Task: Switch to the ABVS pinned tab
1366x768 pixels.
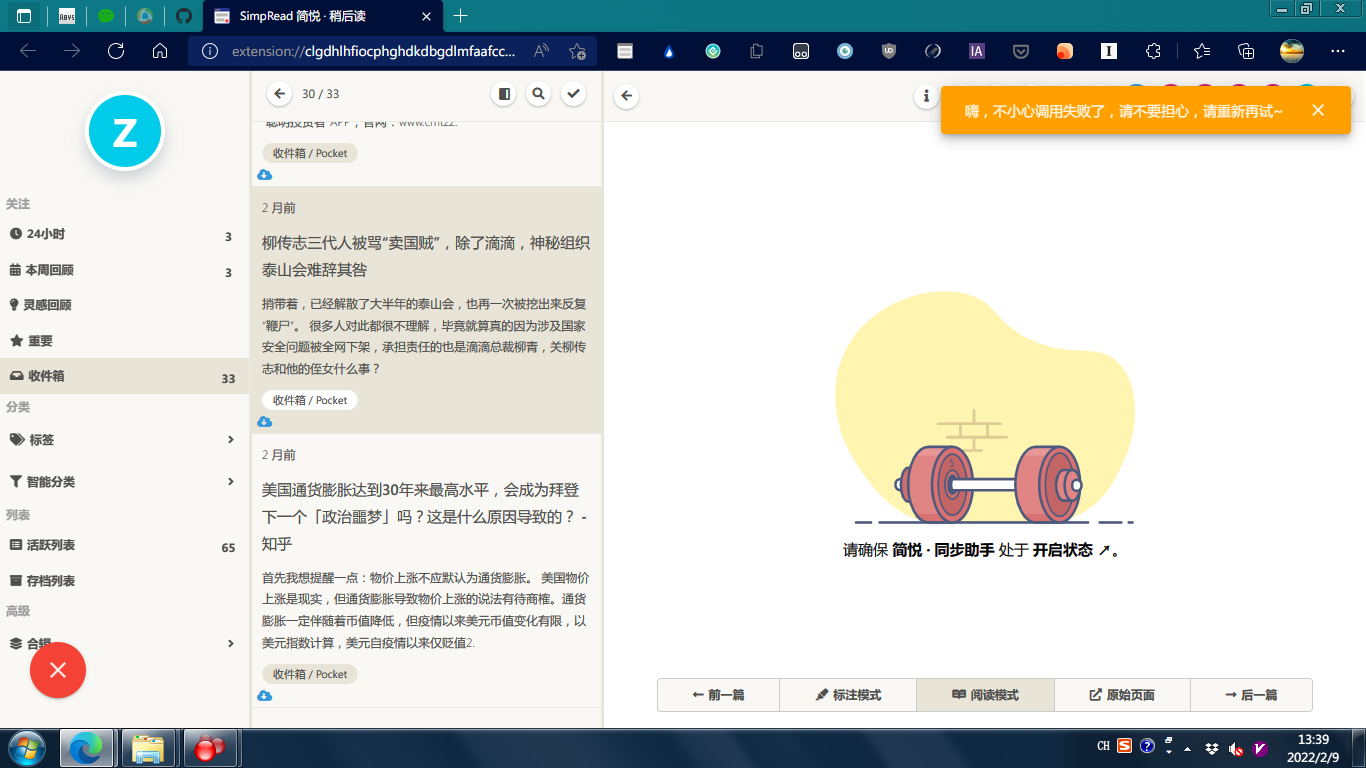Action: pyautogui.click(x=66, y=16)
